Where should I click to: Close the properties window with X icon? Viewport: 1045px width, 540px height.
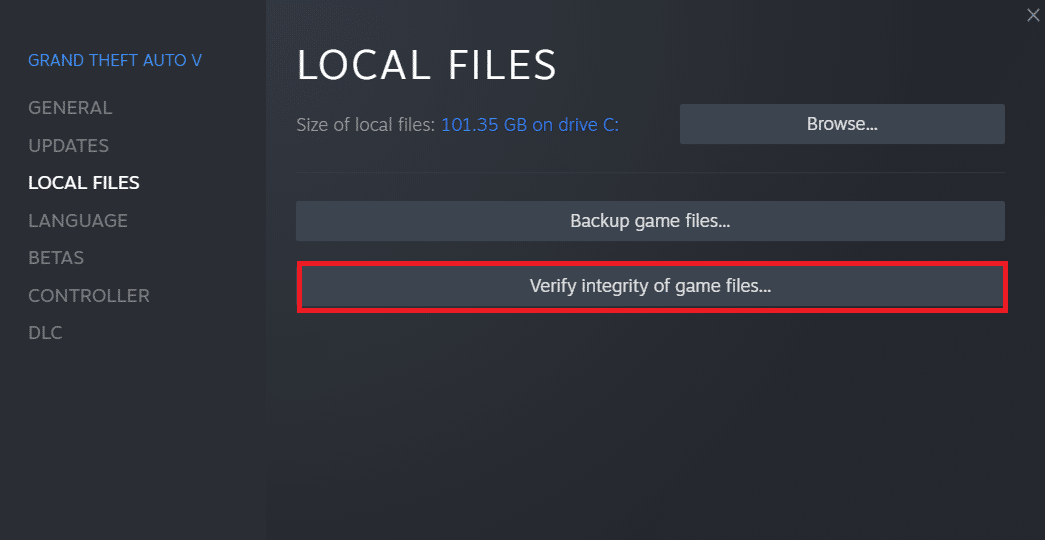pyautogui.click(x=1033, y=15)
